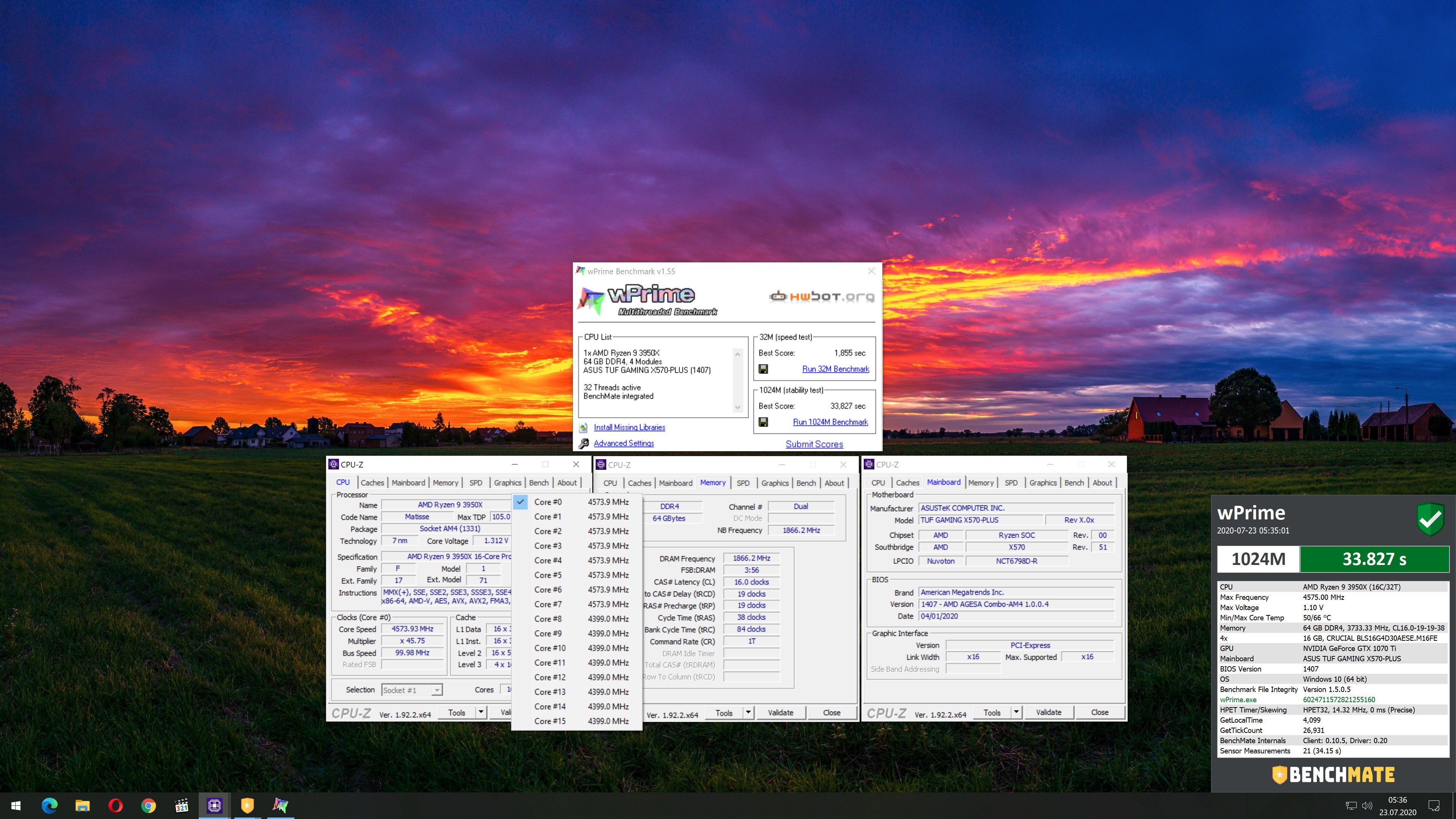Open the Socket #1 selection dropdown
This screenshot has width=1456, height=819.
pyautogui.click(x=412, y=690)
